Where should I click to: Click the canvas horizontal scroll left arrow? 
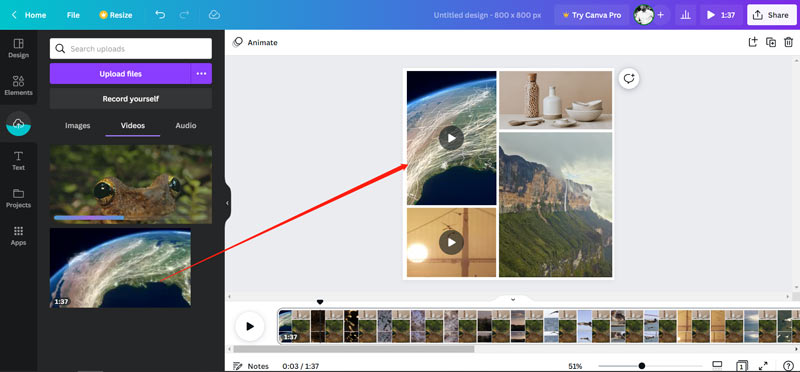point(229,296)
